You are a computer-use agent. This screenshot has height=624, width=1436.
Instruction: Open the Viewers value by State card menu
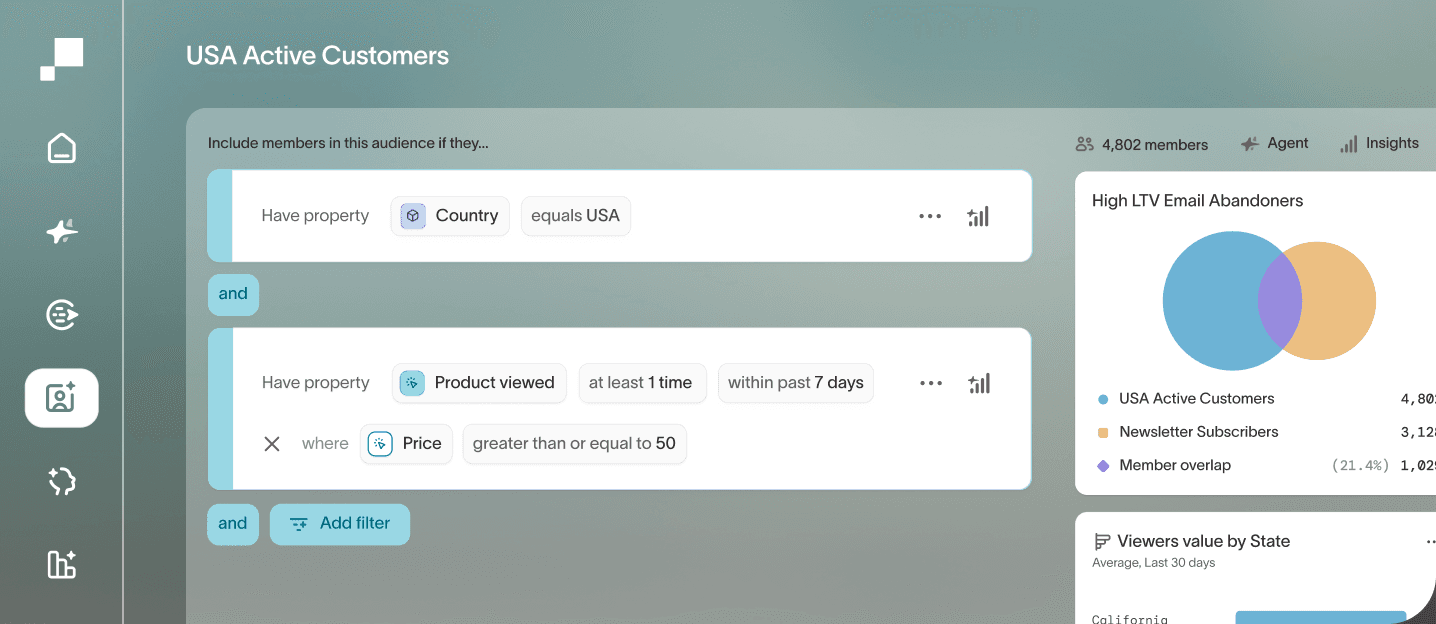[1431, 540]
